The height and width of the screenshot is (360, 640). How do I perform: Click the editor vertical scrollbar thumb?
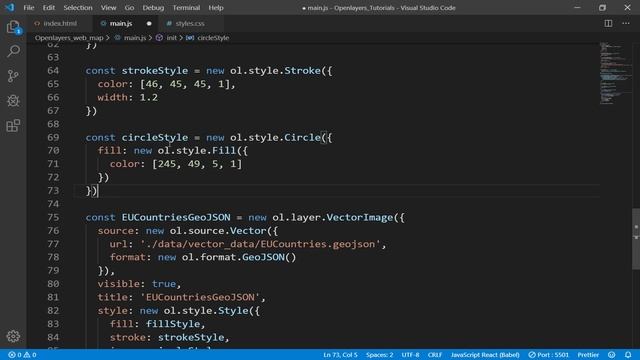point(636,239)
